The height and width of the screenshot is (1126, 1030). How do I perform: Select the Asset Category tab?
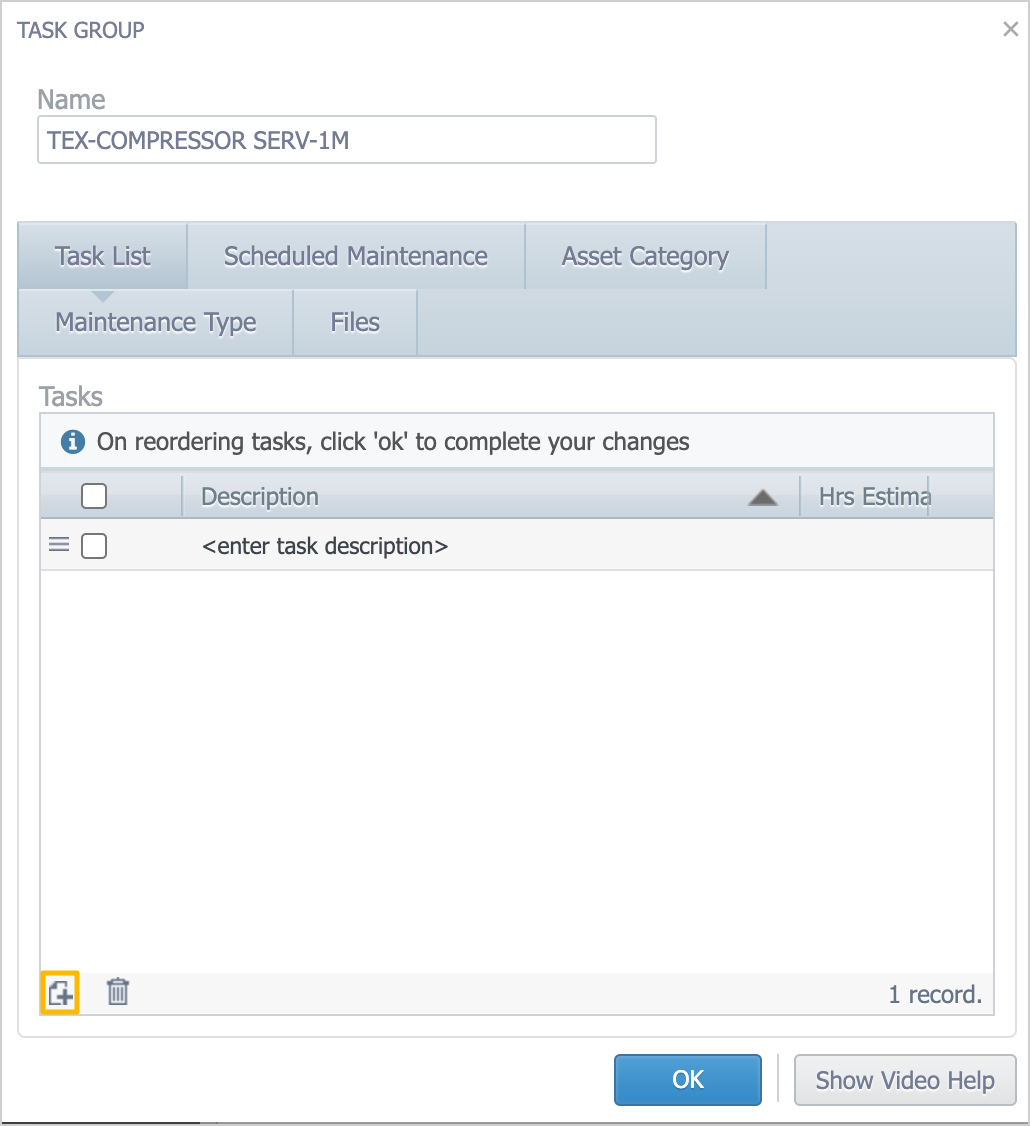point(645,256)
